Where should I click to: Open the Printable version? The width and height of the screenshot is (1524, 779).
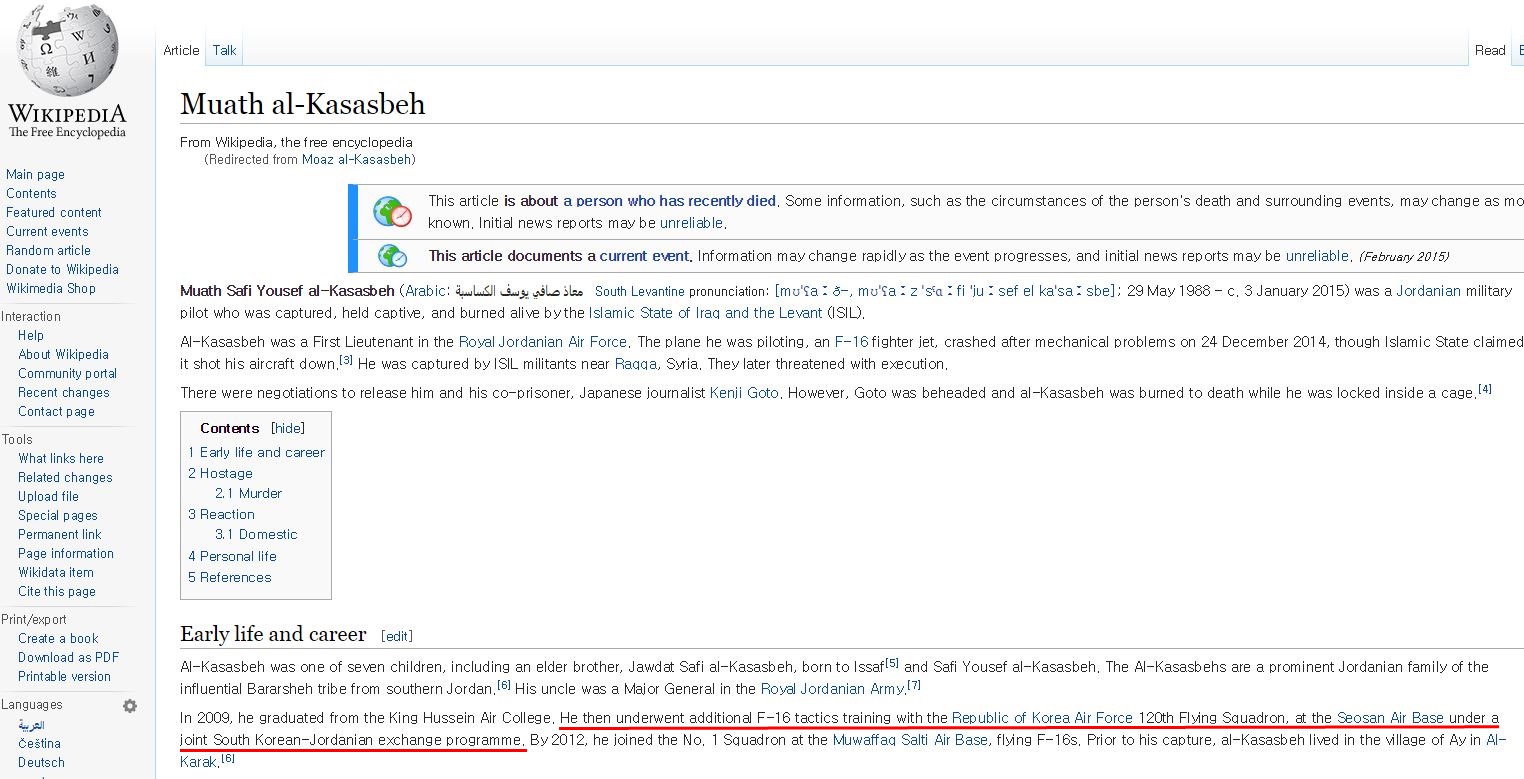64,676
